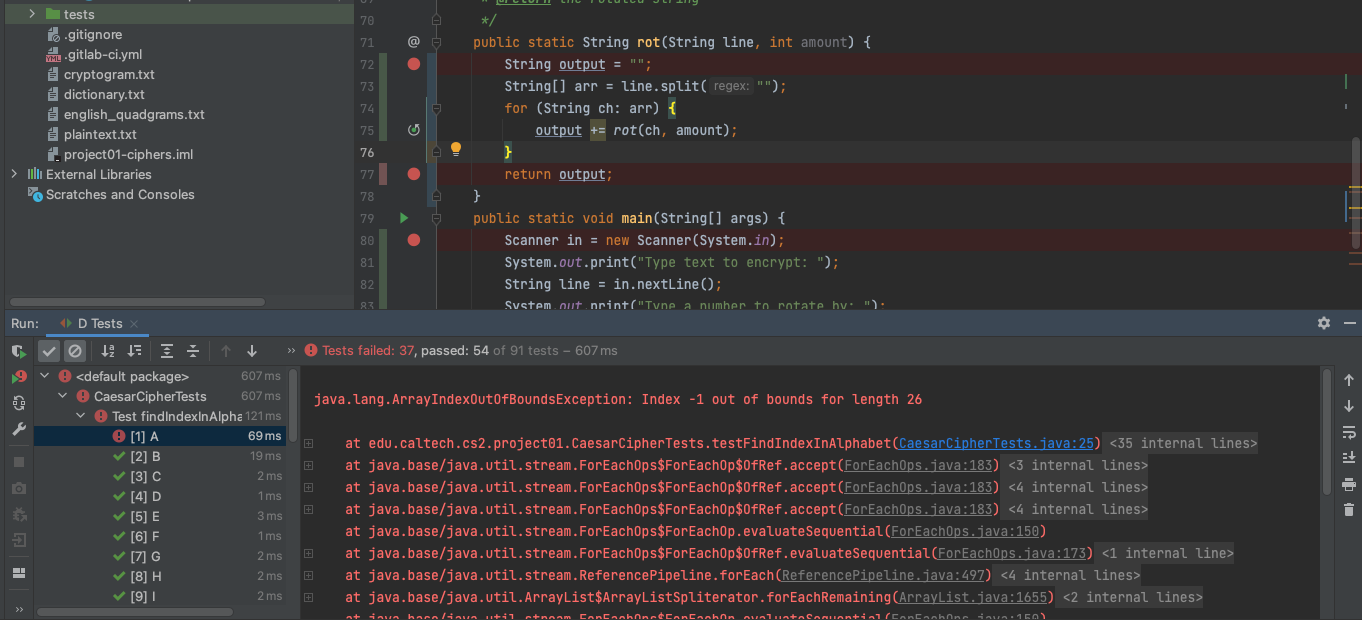1362x620 pixels.
Task: Expand all test results
Action: click(167, 351)
